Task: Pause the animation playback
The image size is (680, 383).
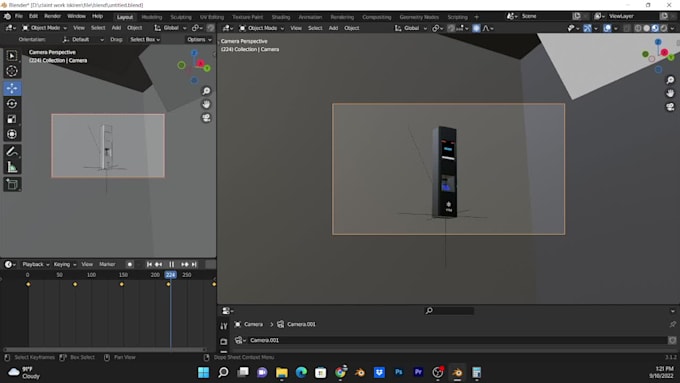Action: tap(172, 264)
